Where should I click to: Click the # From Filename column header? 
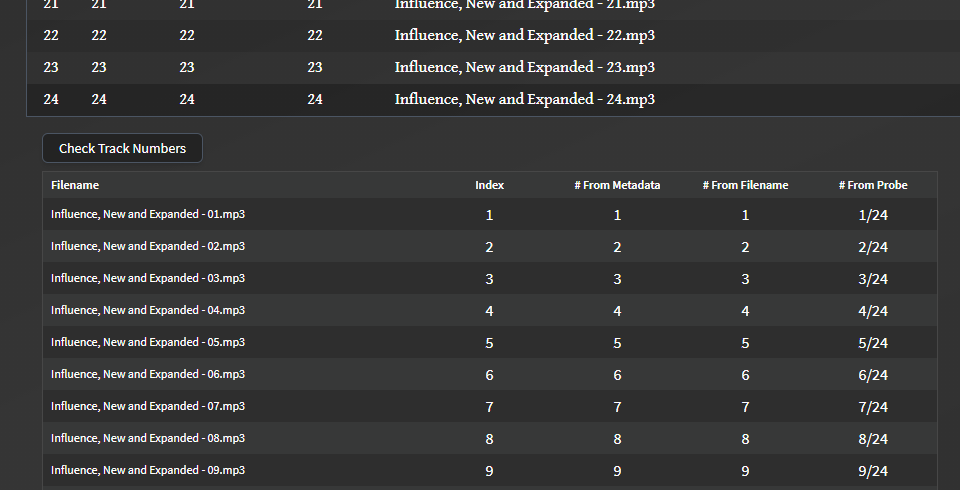click(745, 185)
